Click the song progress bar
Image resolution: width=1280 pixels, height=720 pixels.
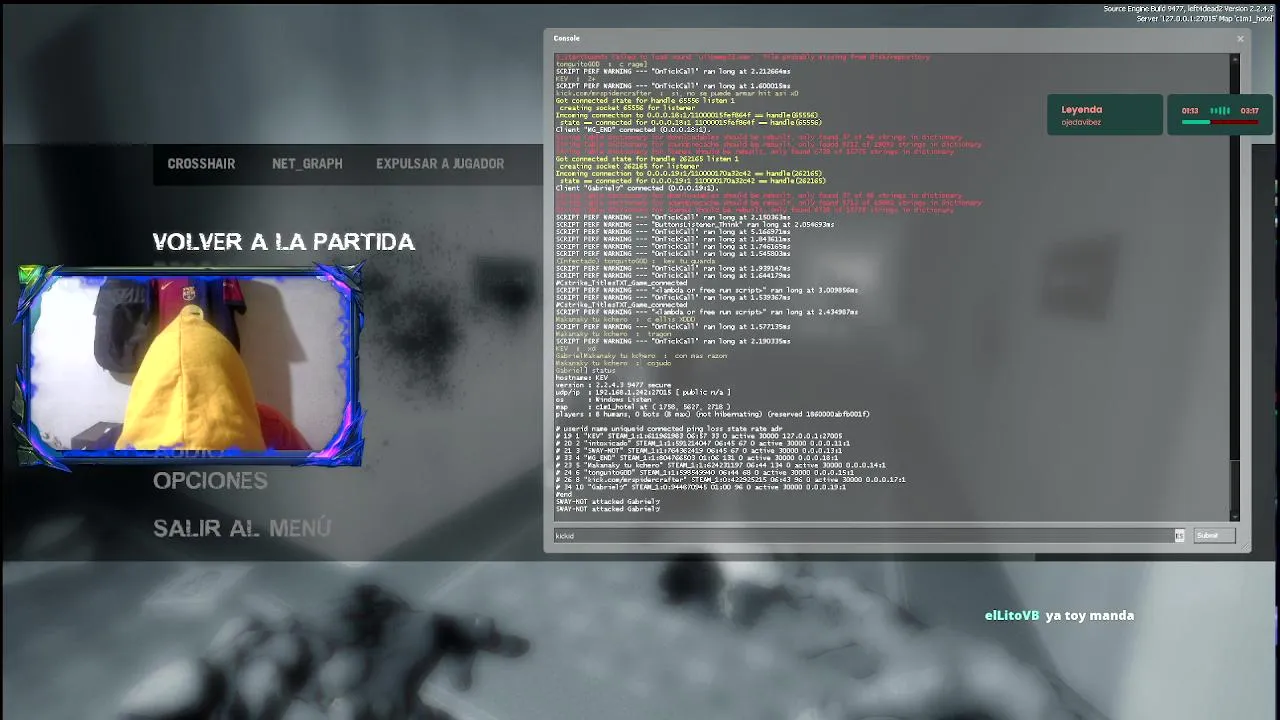[x=1220, y=122]
